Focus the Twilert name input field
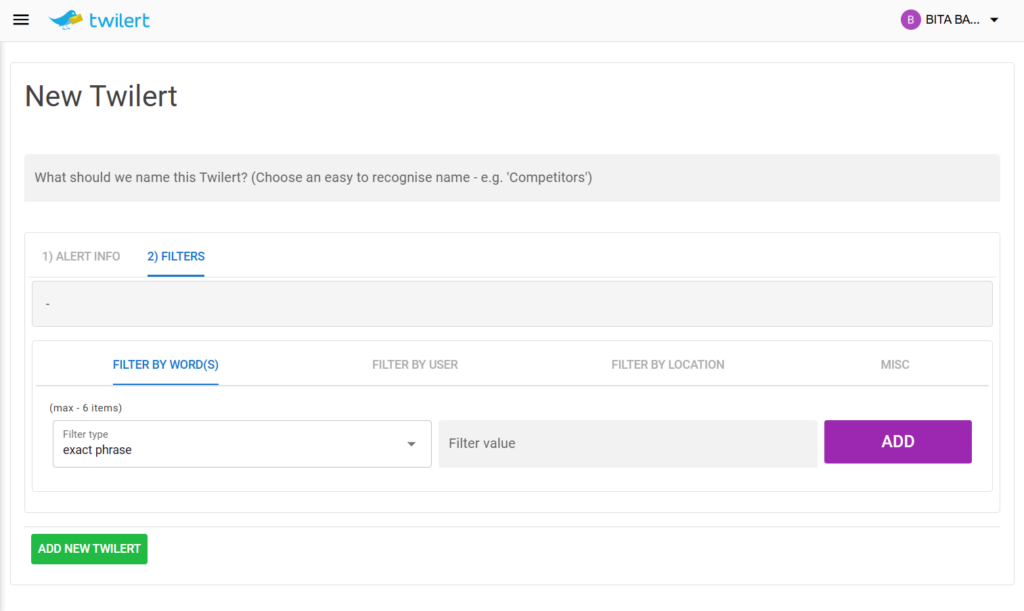1024x611 pixels. (511, 178)
